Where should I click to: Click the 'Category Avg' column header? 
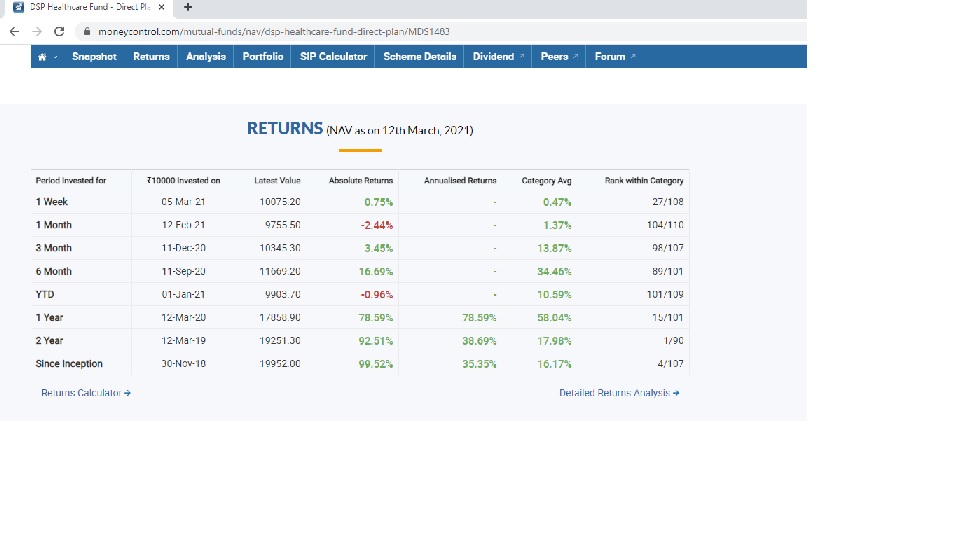pos(546,181)
